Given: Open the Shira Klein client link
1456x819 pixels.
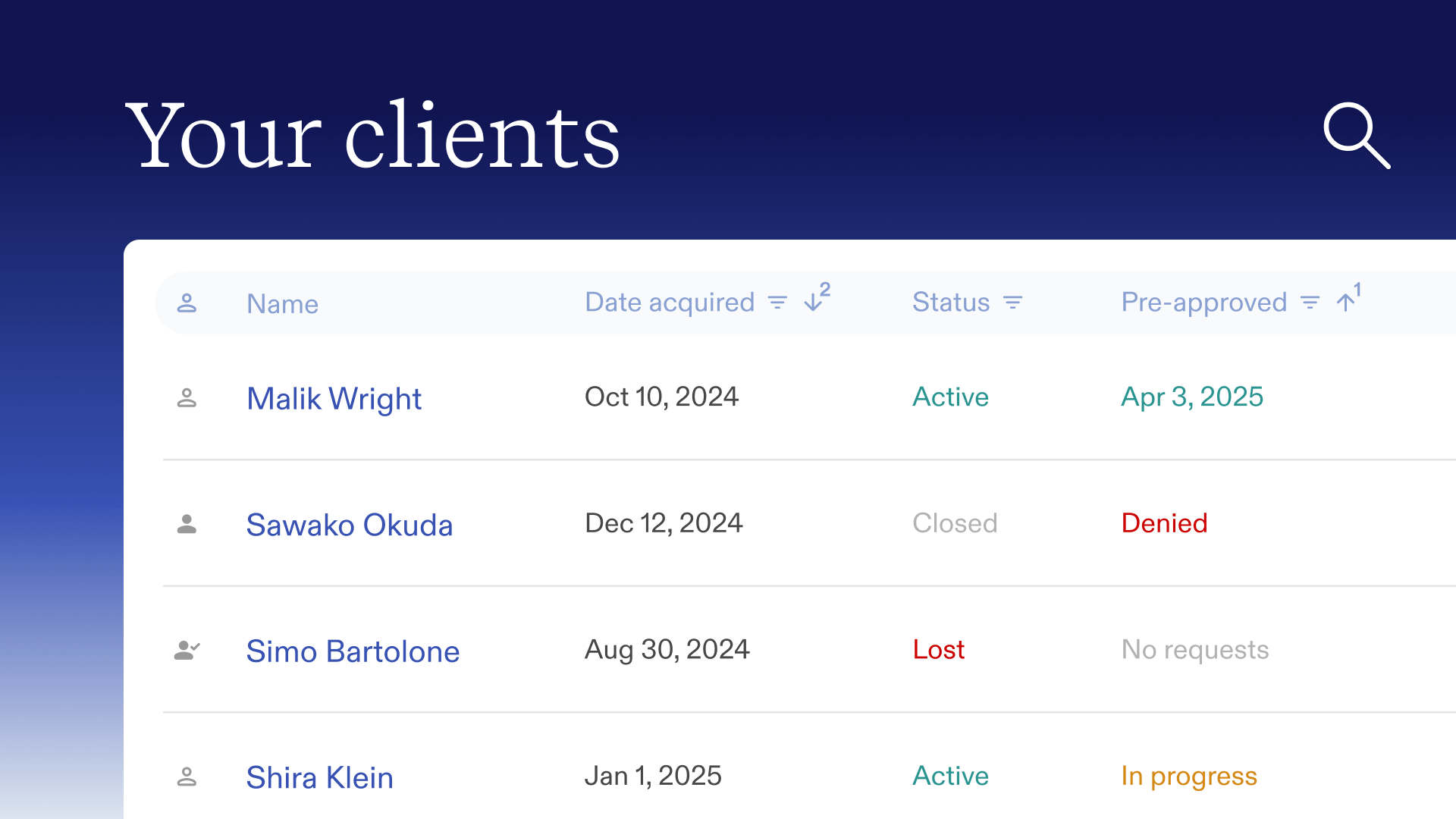Looking at the screenshot, I should (x=320, y=777).
